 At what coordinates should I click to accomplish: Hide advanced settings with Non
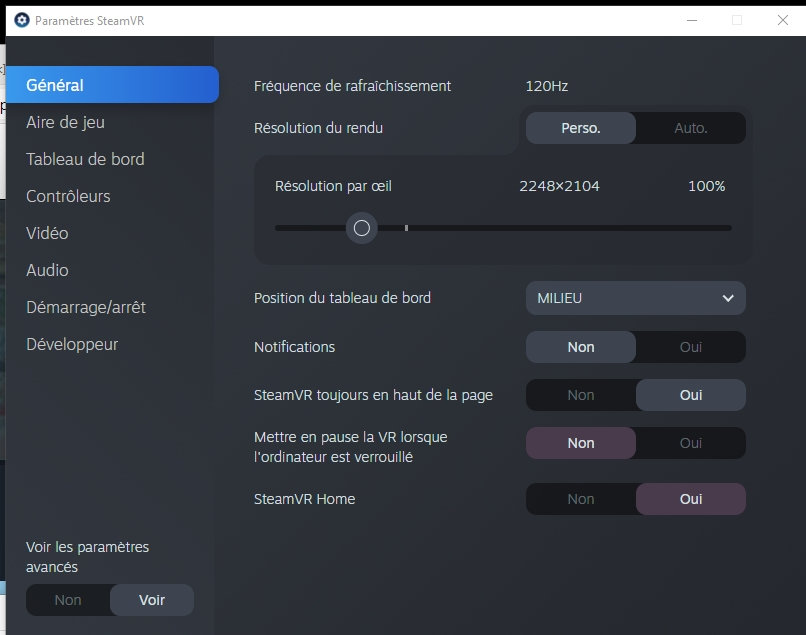(x=68, y=600)
